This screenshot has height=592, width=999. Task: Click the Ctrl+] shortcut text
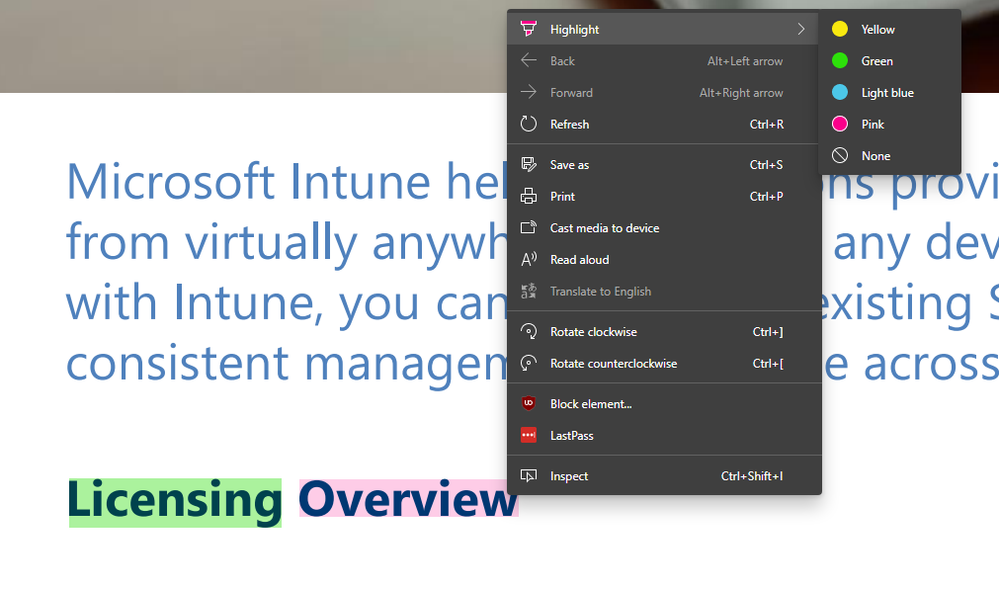pos(768,331)
